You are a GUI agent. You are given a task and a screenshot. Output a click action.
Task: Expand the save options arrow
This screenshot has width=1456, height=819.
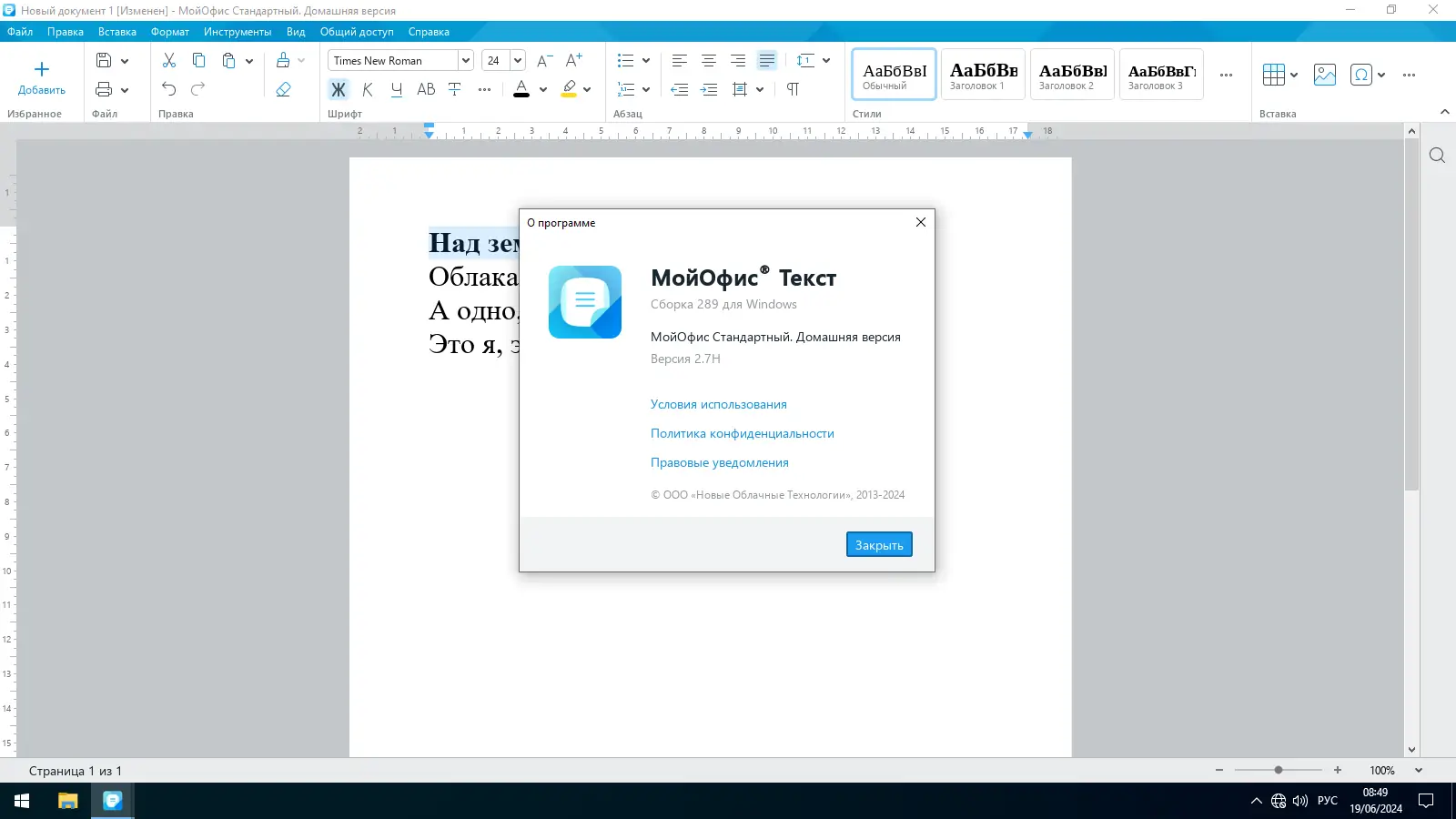pyautogui.click(x=125, y=61)
